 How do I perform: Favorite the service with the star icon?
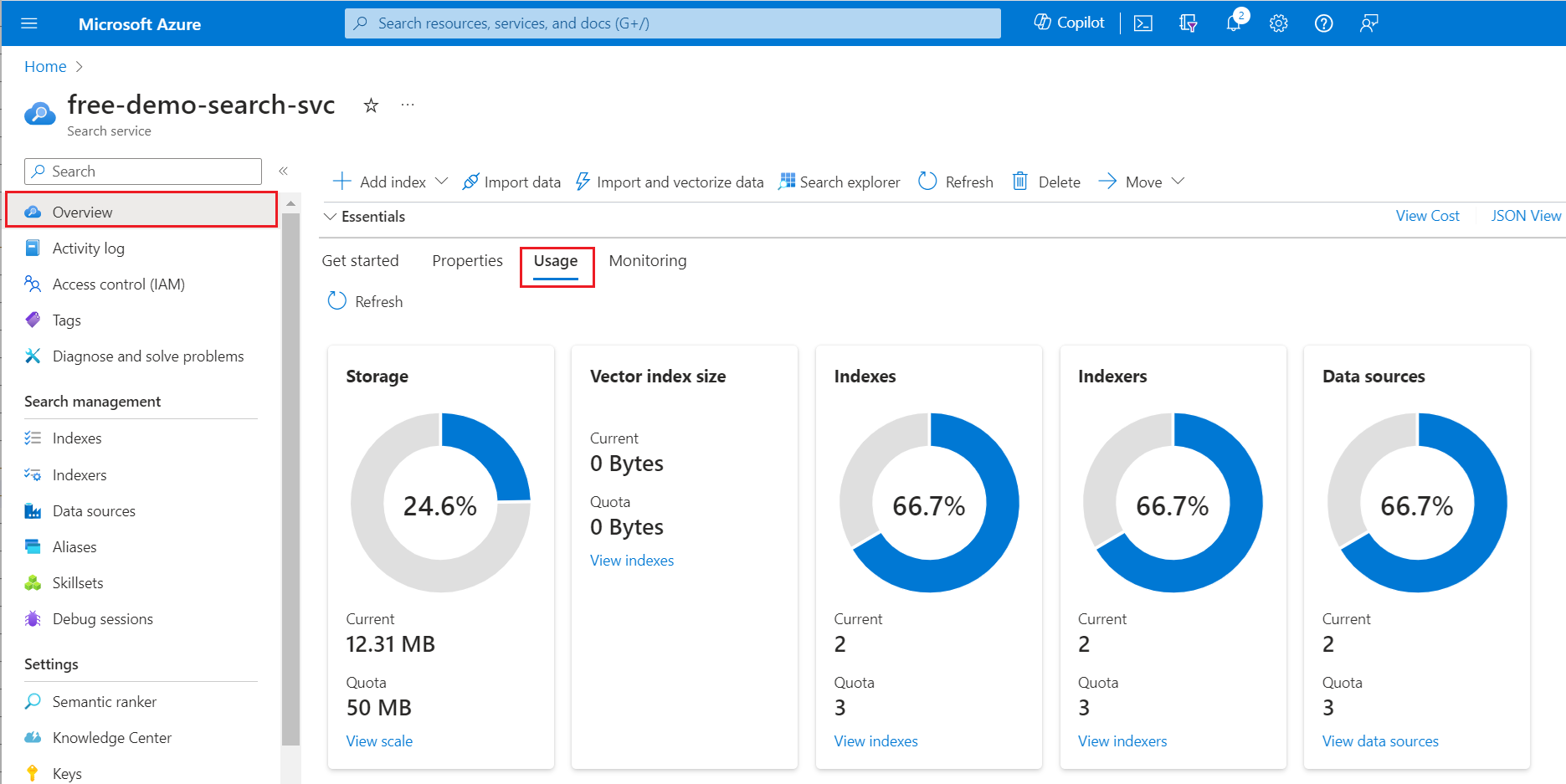pyautogui.click(x=371, y=105)
